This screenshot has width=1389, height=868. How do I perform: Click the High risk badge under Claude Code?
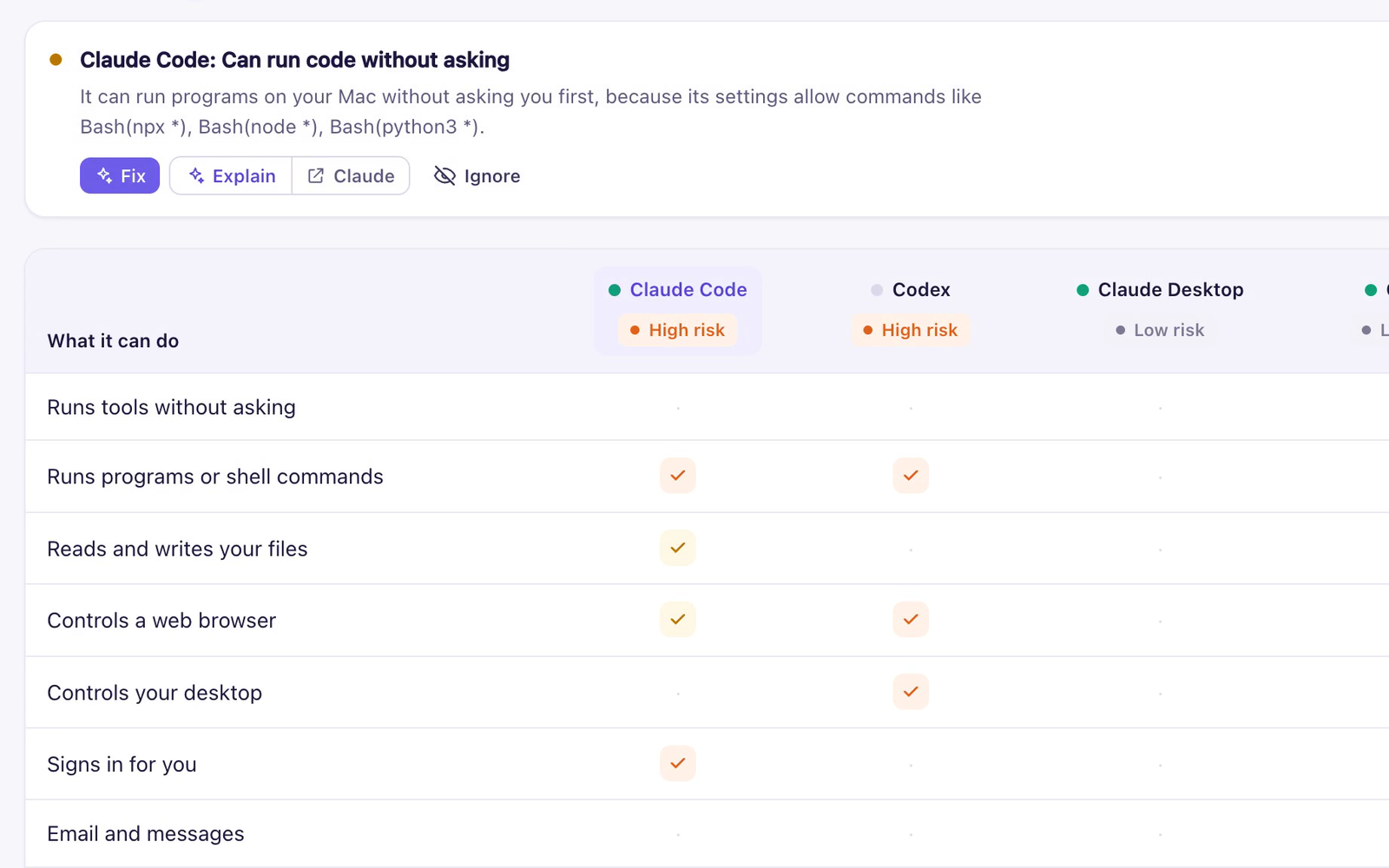(x=677, y=330)
